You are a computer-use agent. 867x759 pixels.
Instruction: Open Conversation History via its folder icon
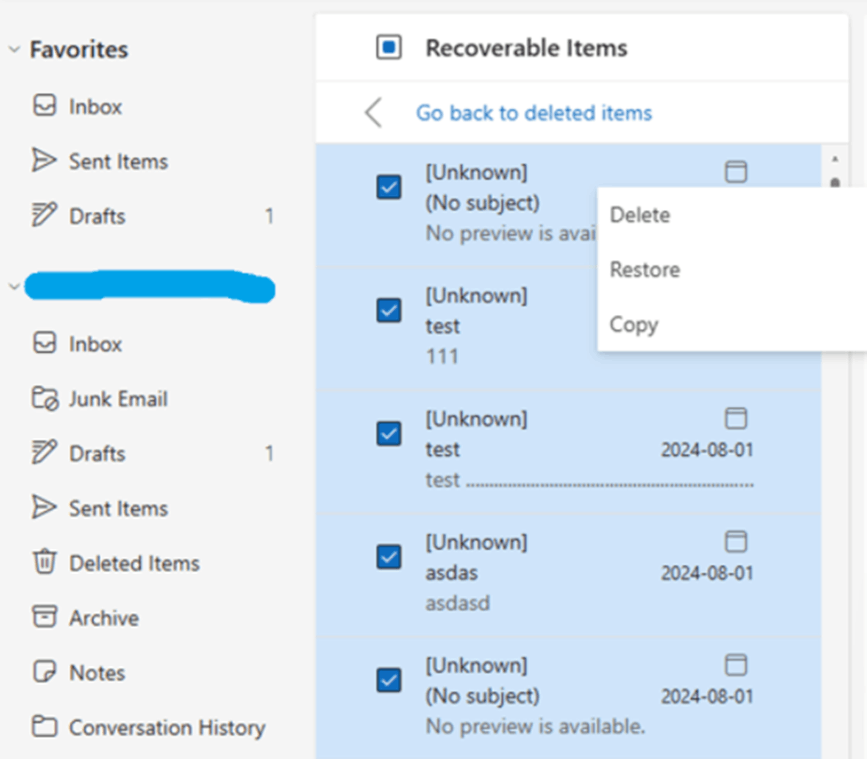[x=44, y=727]
